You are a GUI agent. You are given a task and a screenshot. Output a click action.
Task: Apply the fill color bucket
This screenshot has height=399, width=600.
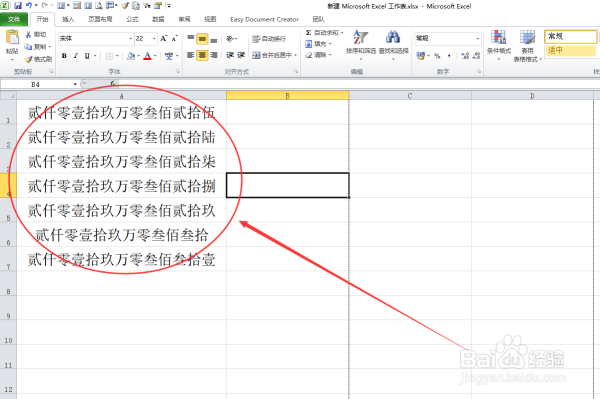pyautogui.click(x=131, y=56)
